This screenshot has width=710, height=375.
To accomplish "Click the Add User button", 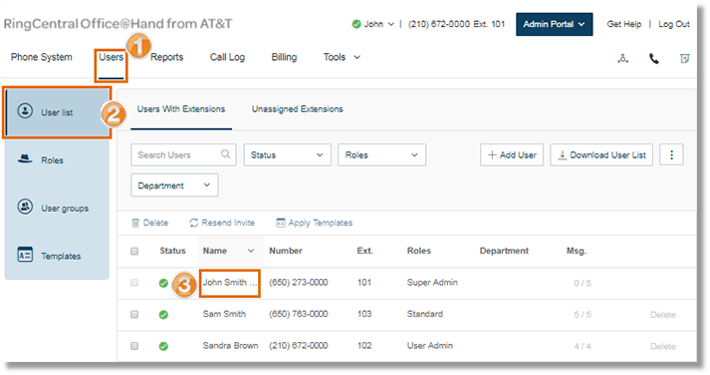I will (x=512, y=155).
